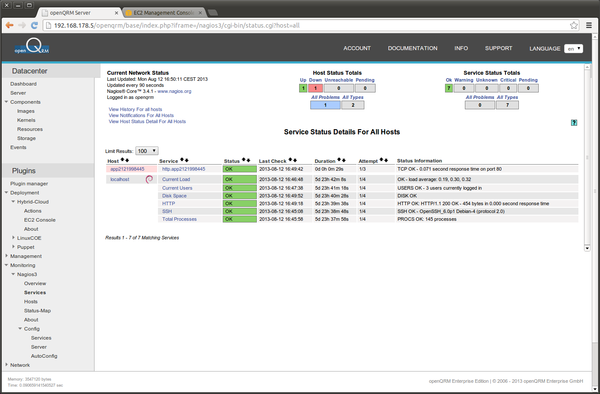Close the openQRM Server tab
Screen dimensions: 600x394
(117, 13)
